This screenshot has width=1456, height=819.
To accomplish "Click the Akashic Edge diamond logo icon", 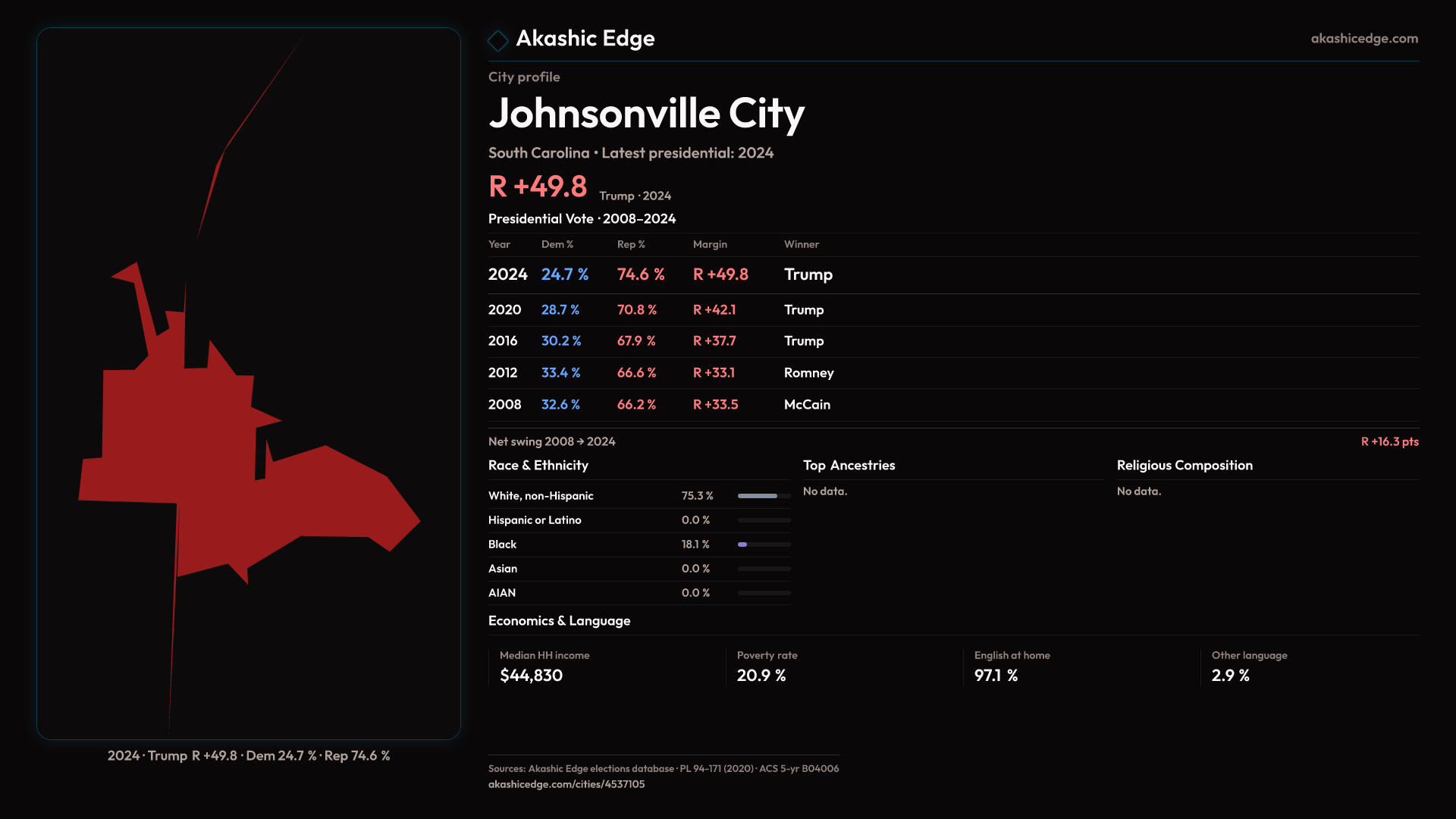I will pos(497,40).
